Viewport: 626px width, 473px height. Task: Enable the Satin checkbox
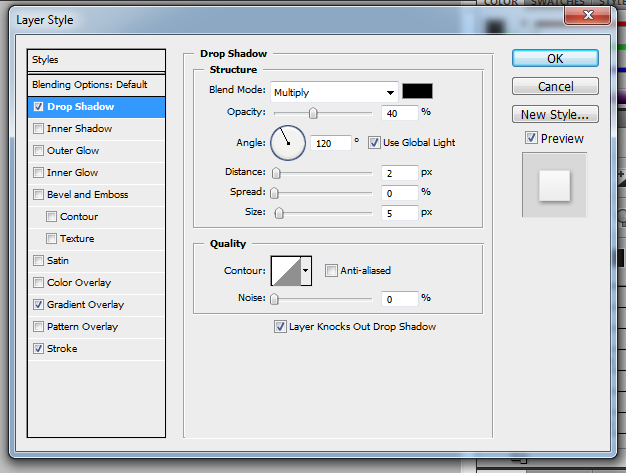pyautogui.click(x=38, y=260)
